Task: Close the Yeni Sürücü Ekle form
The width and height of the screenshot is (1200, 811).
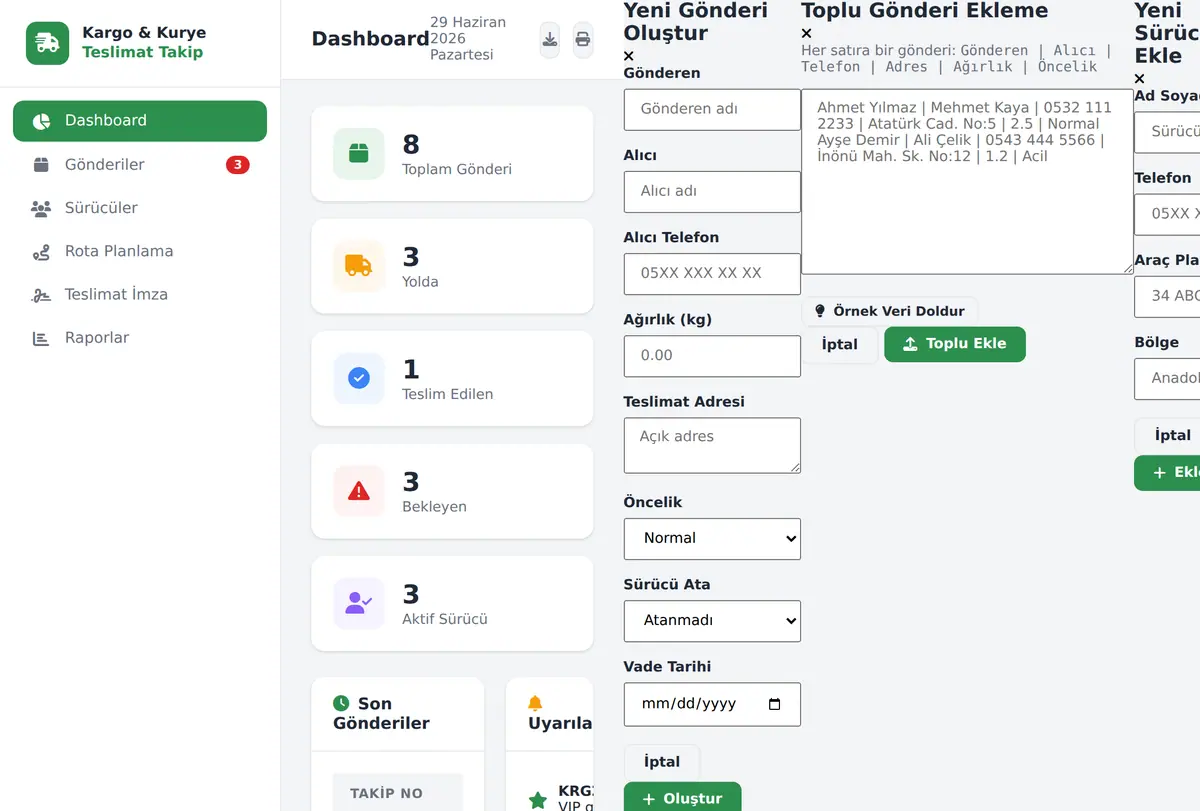Action: tap(1140, 79)
